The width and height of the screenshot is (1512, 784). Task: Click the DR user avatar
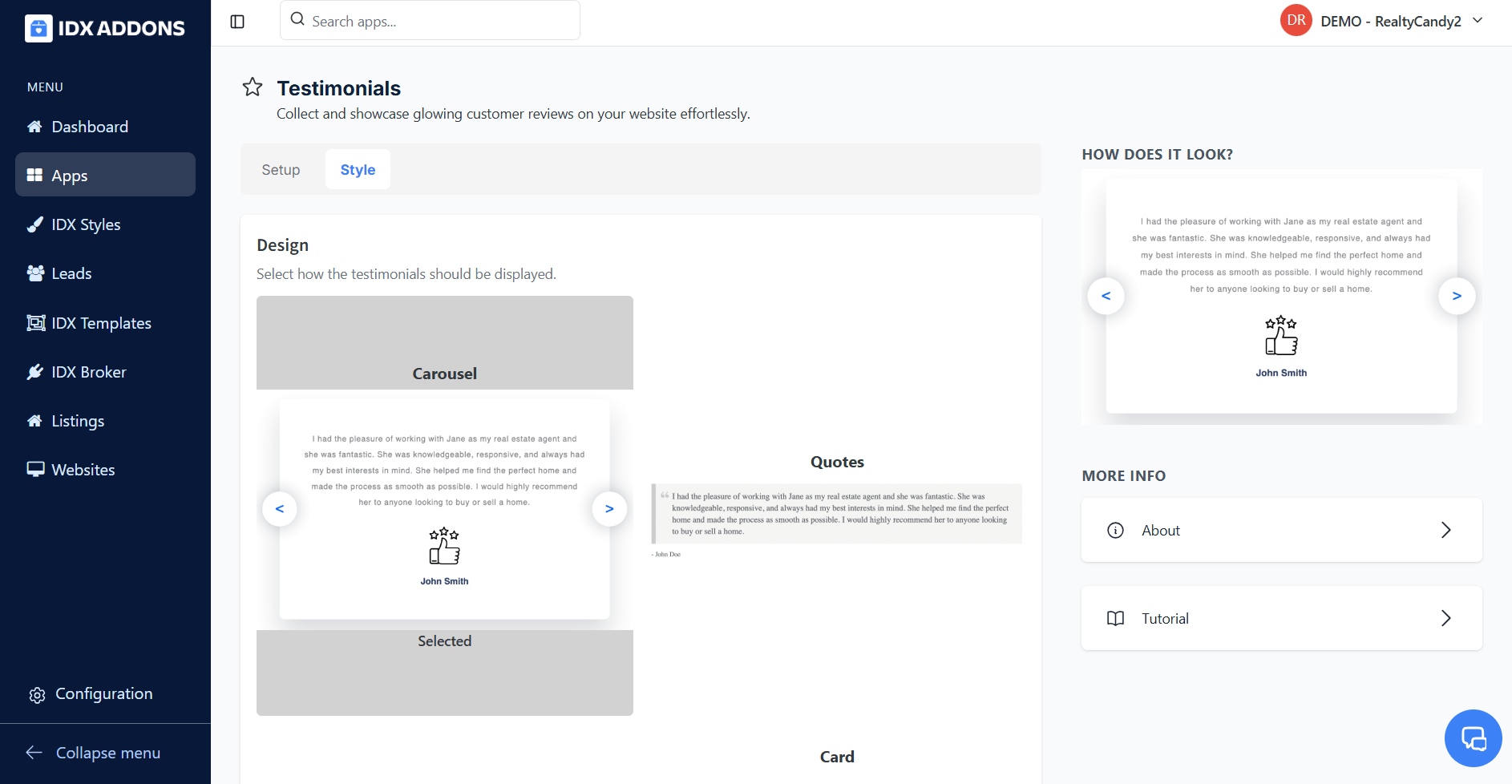(1296, 21)
